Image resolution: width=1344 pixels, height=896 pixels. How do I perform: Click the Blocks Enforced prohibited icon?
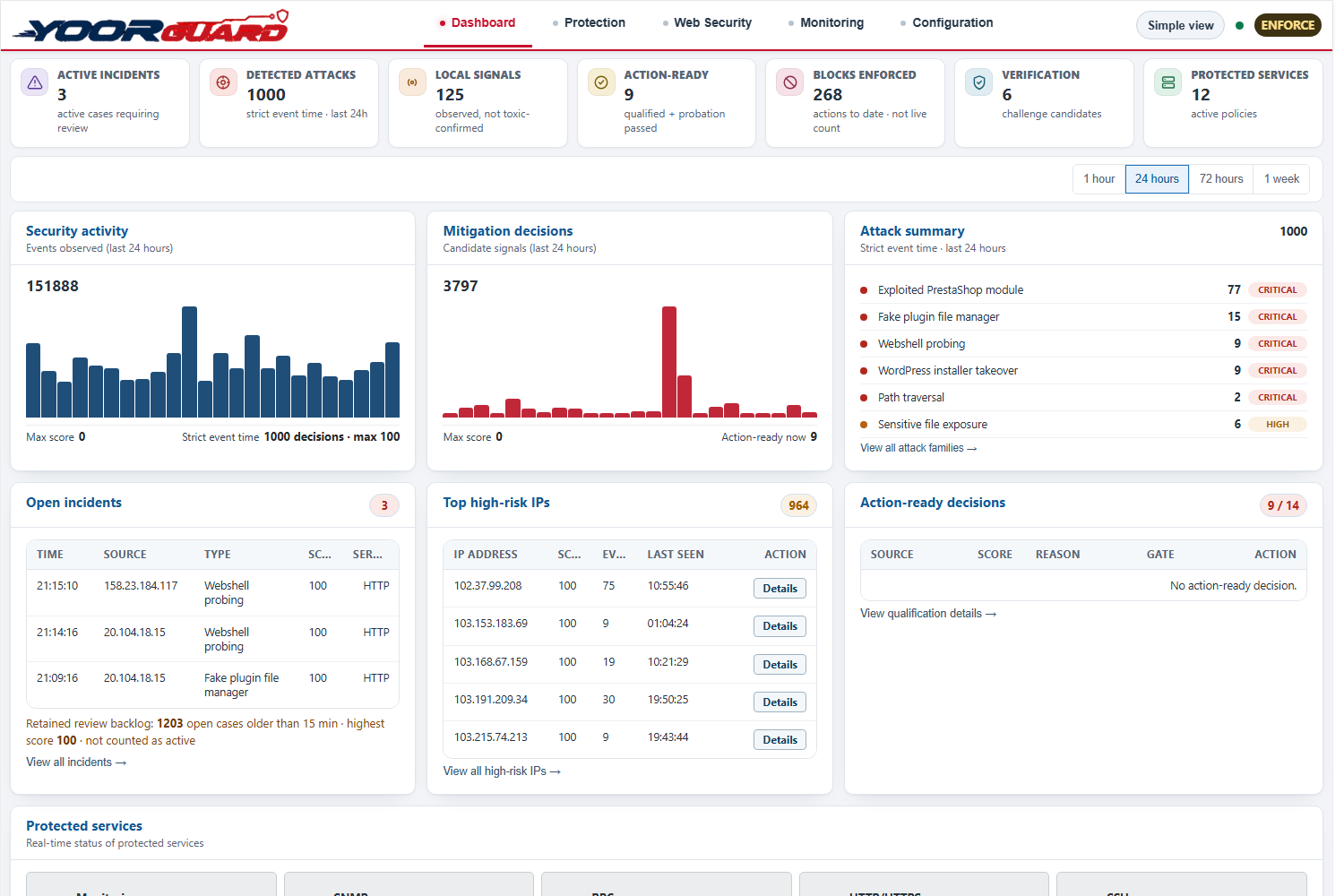coord(790,82)
